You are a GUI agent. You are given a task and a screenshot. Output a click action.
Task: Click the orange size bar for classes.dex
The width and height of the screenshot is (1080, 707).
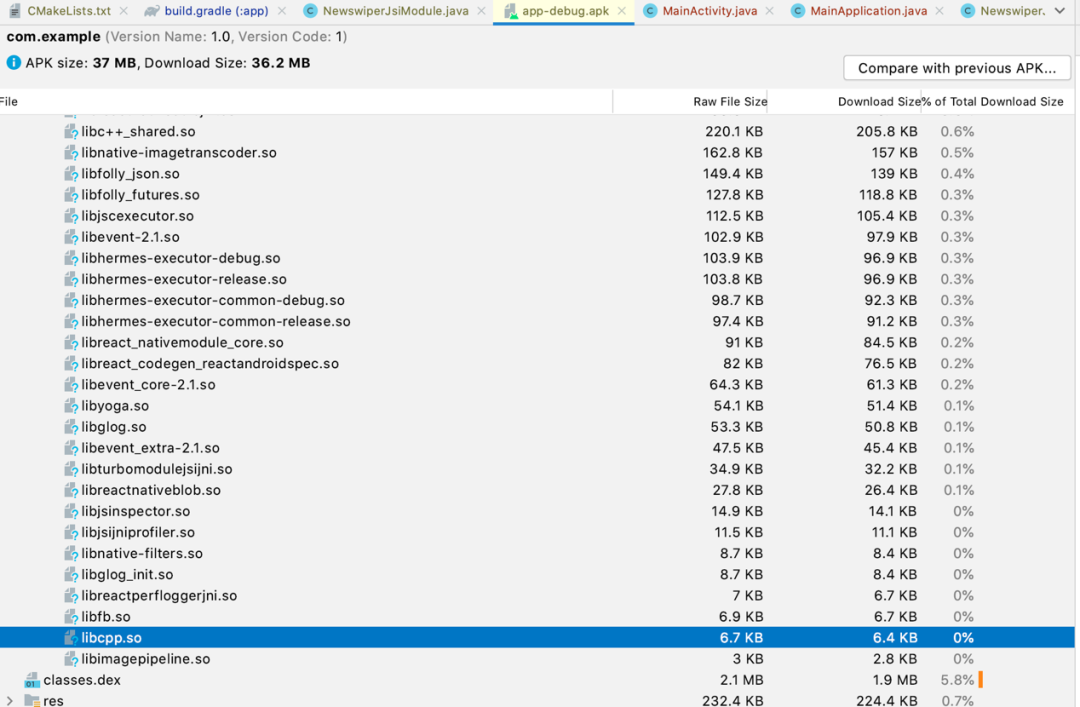981,680
